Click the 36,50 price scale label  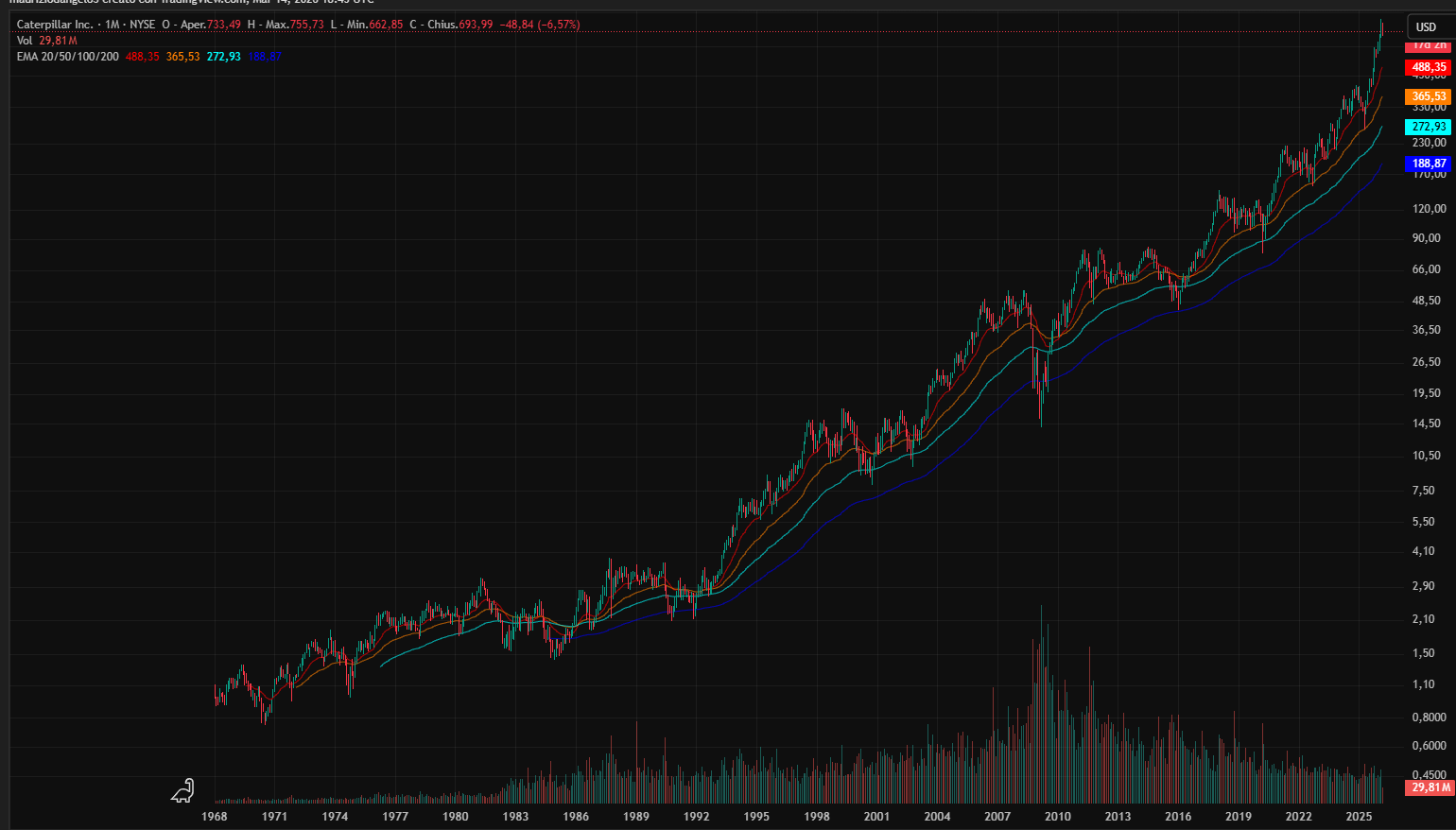pyautogui.click(x=1427, y=330)
